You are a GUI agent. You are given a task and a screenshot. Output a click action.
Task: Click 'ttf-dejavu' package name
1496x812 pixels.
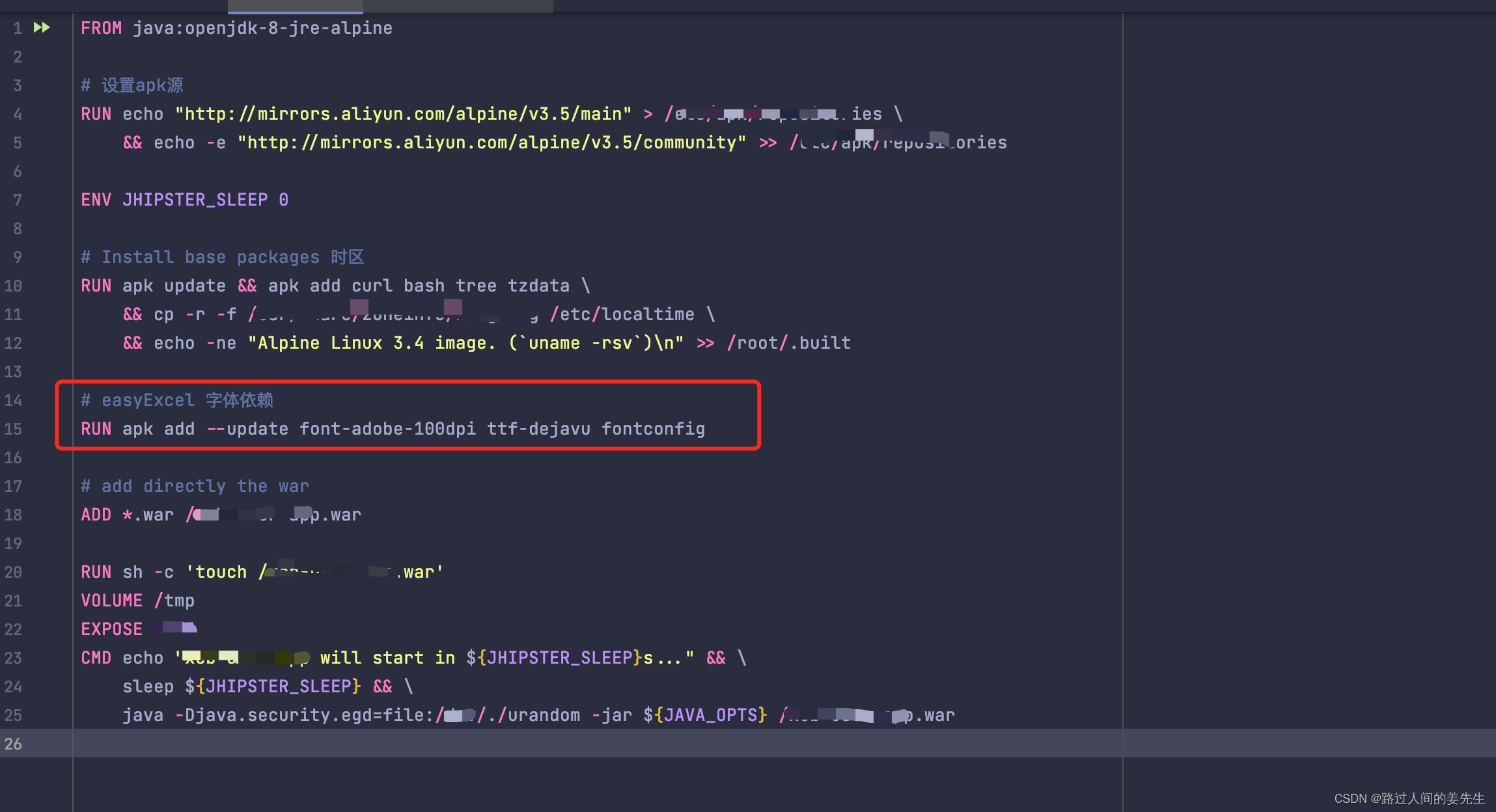[538, 429]
